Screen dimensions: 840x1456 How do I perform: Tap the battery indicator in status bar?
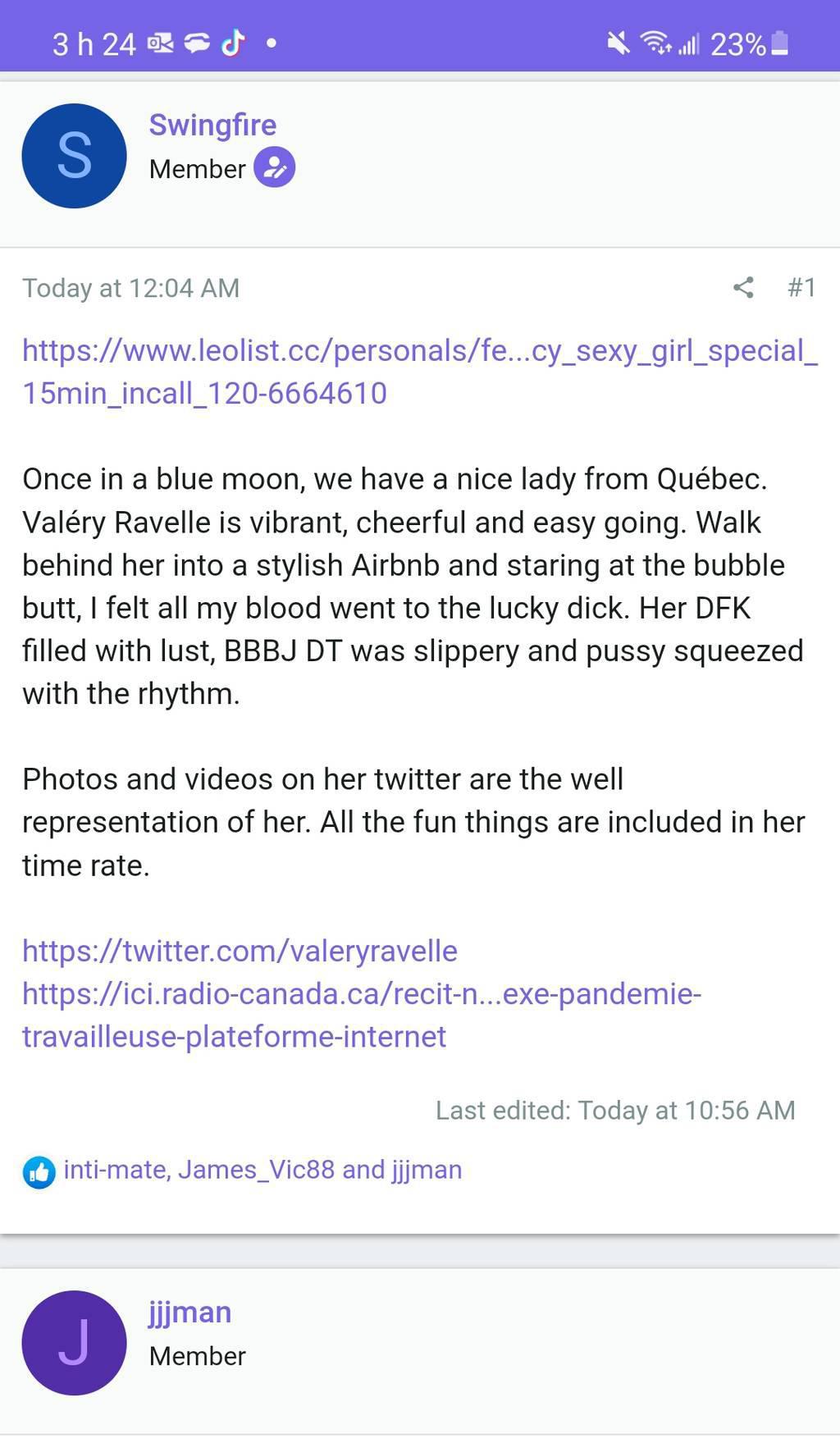click(780, 43)
